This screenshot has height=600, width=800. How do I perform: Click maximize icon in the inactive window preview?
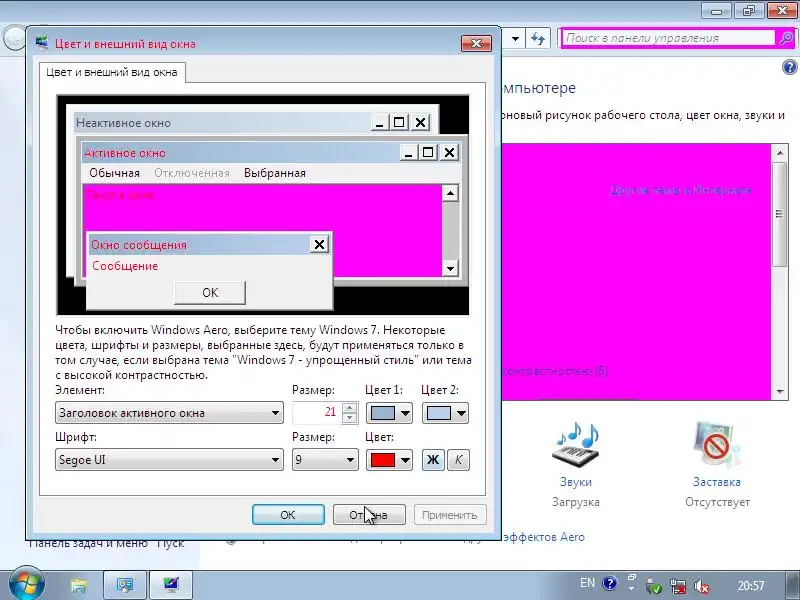(399, 123)
